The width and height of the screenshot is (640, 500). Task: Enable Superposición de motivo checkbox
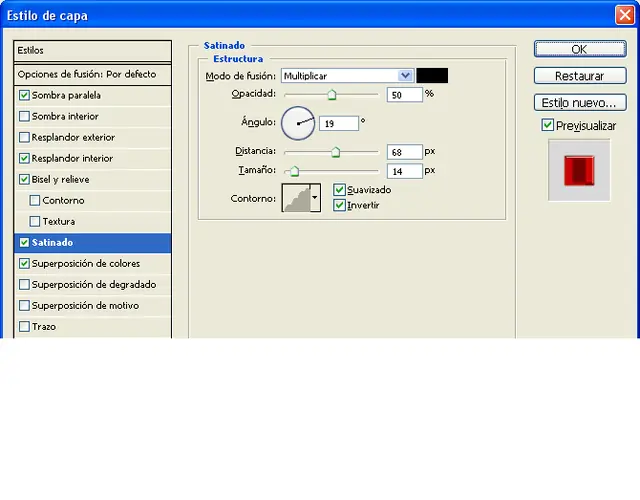click(24, 306)
